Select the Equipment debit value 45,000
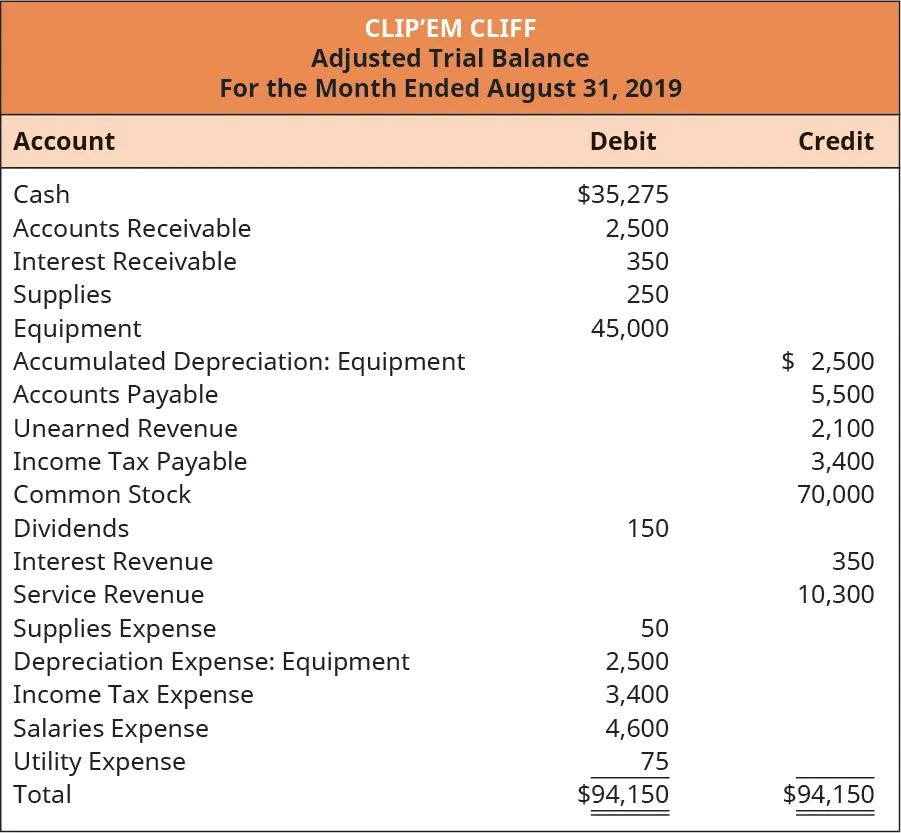 630,329
